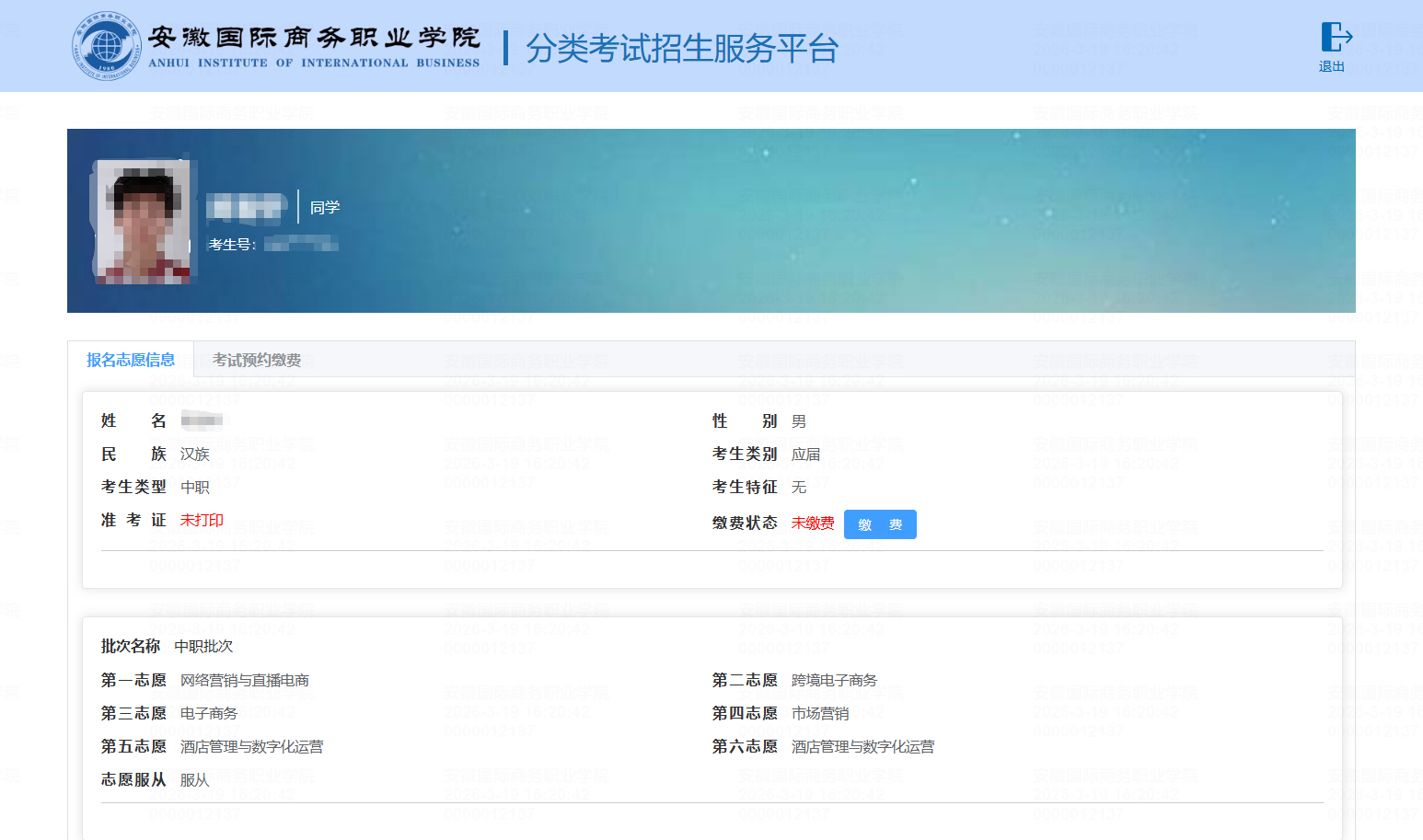Click the 中职批次 batch name
This screenshot has height=840, width=1423.
[203, 647]
